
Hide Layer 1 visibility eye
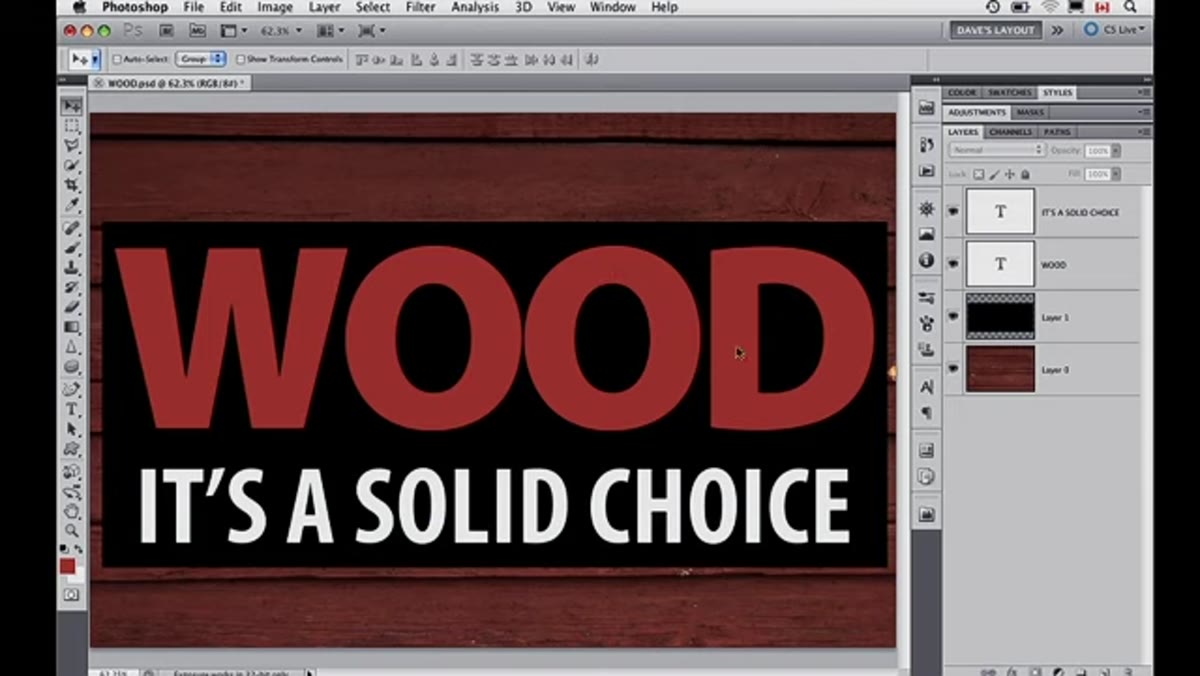(953, 317)
